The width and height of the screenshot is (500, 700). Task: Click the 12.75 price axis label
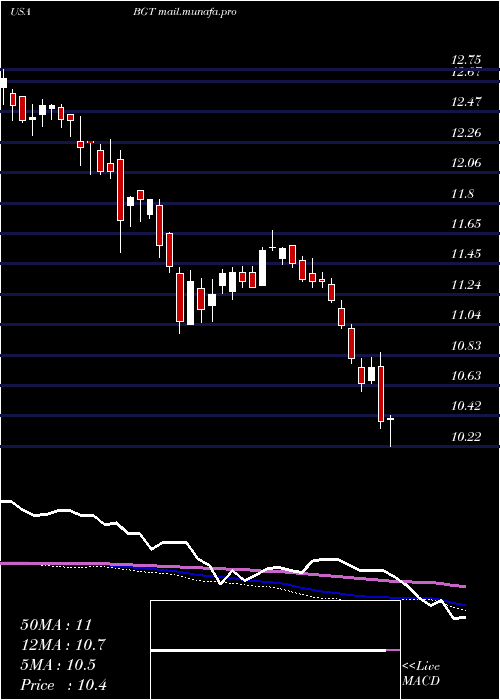(x=466, y=60)
